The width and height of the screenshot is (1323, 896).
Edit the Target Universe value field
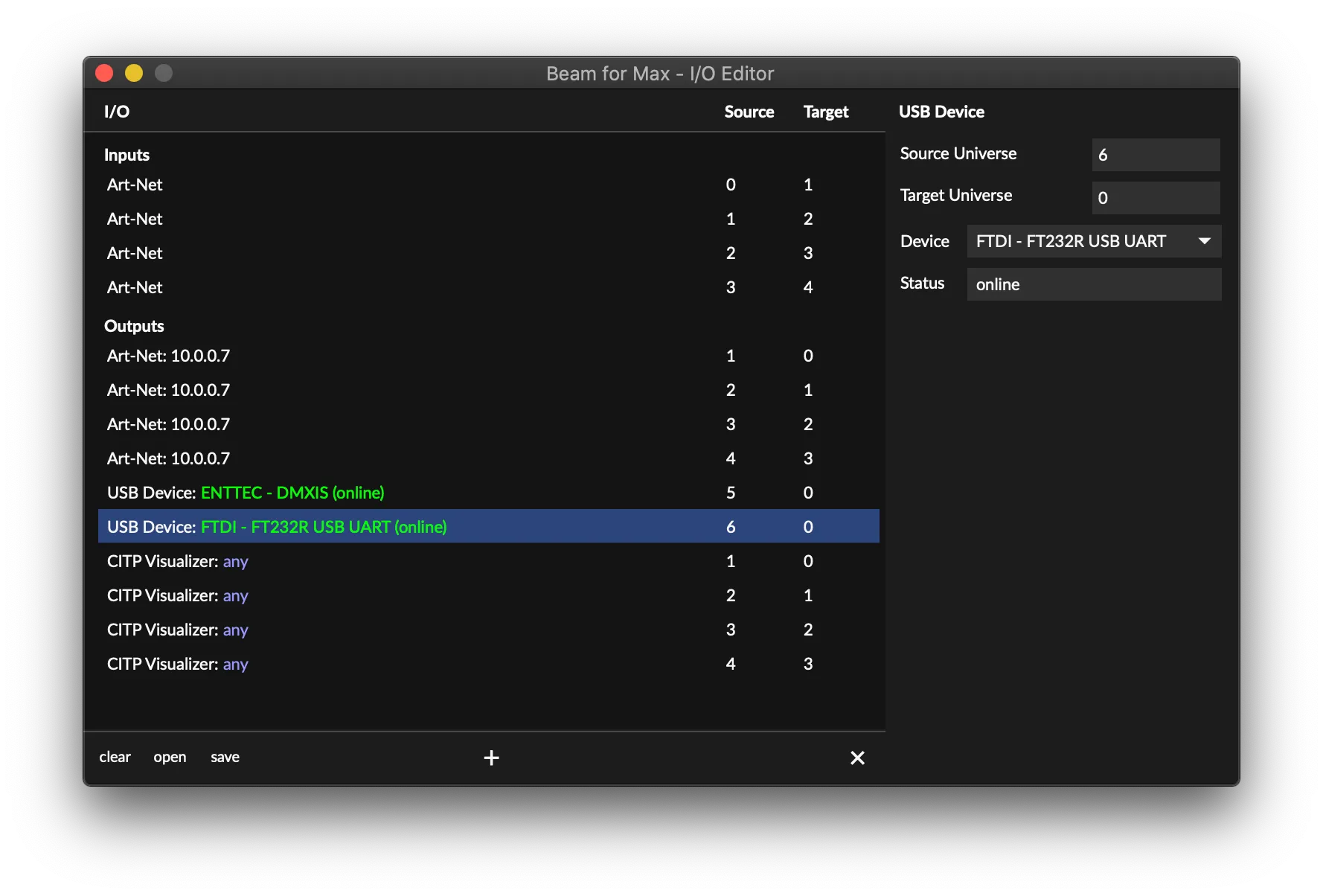(1155, 197)
